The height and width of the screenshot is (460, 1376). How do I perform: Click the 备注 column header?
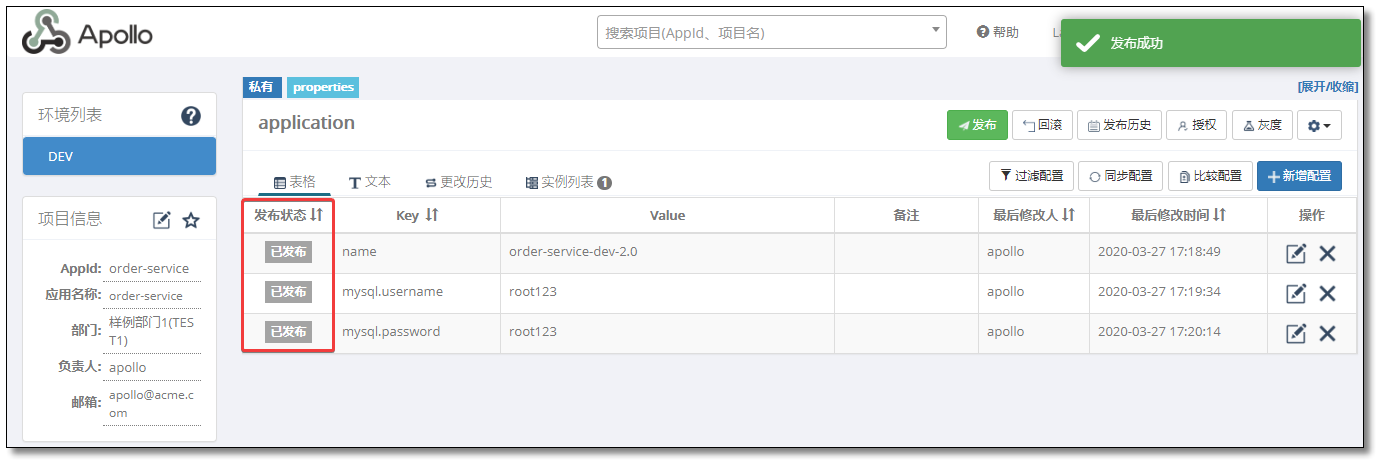(906, 215)
